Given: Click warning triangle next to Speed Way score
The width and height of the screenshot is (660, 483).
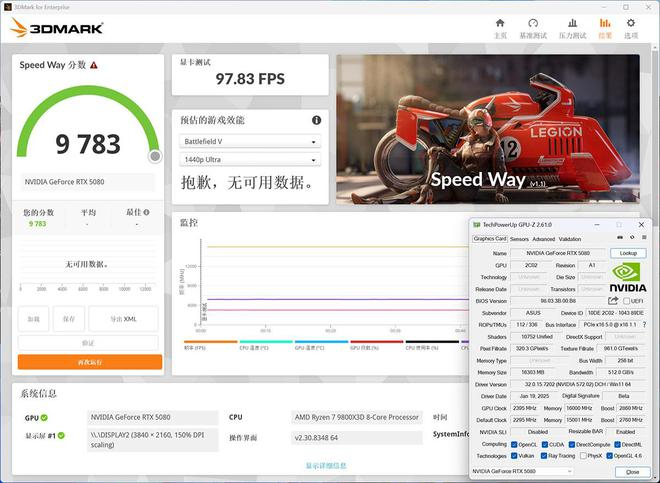Looking at the screenshot, I should click(94, 65).
